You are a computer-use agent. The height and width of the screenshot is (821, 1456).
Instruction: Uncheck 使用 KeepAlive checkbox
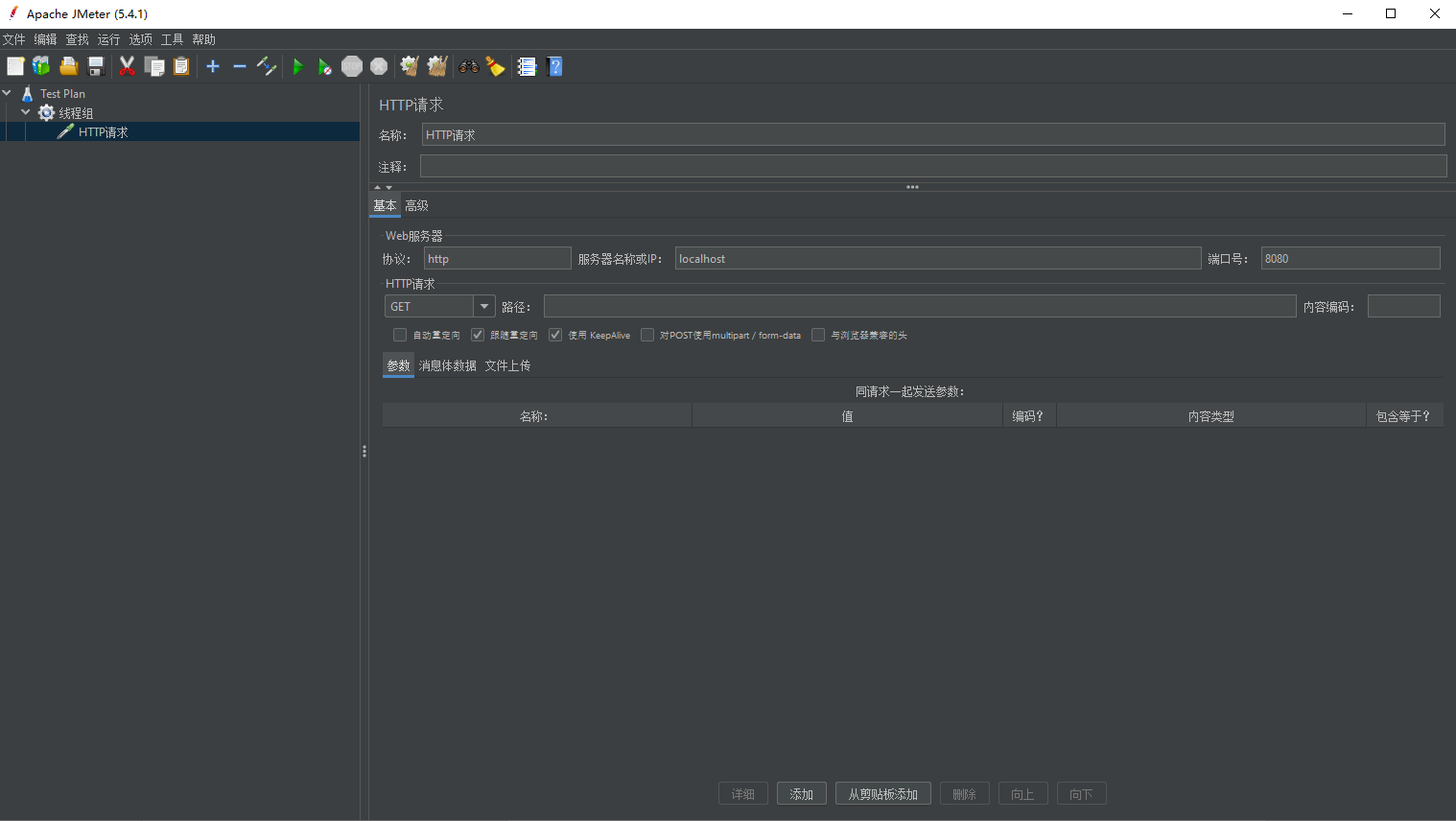(555, 335)
